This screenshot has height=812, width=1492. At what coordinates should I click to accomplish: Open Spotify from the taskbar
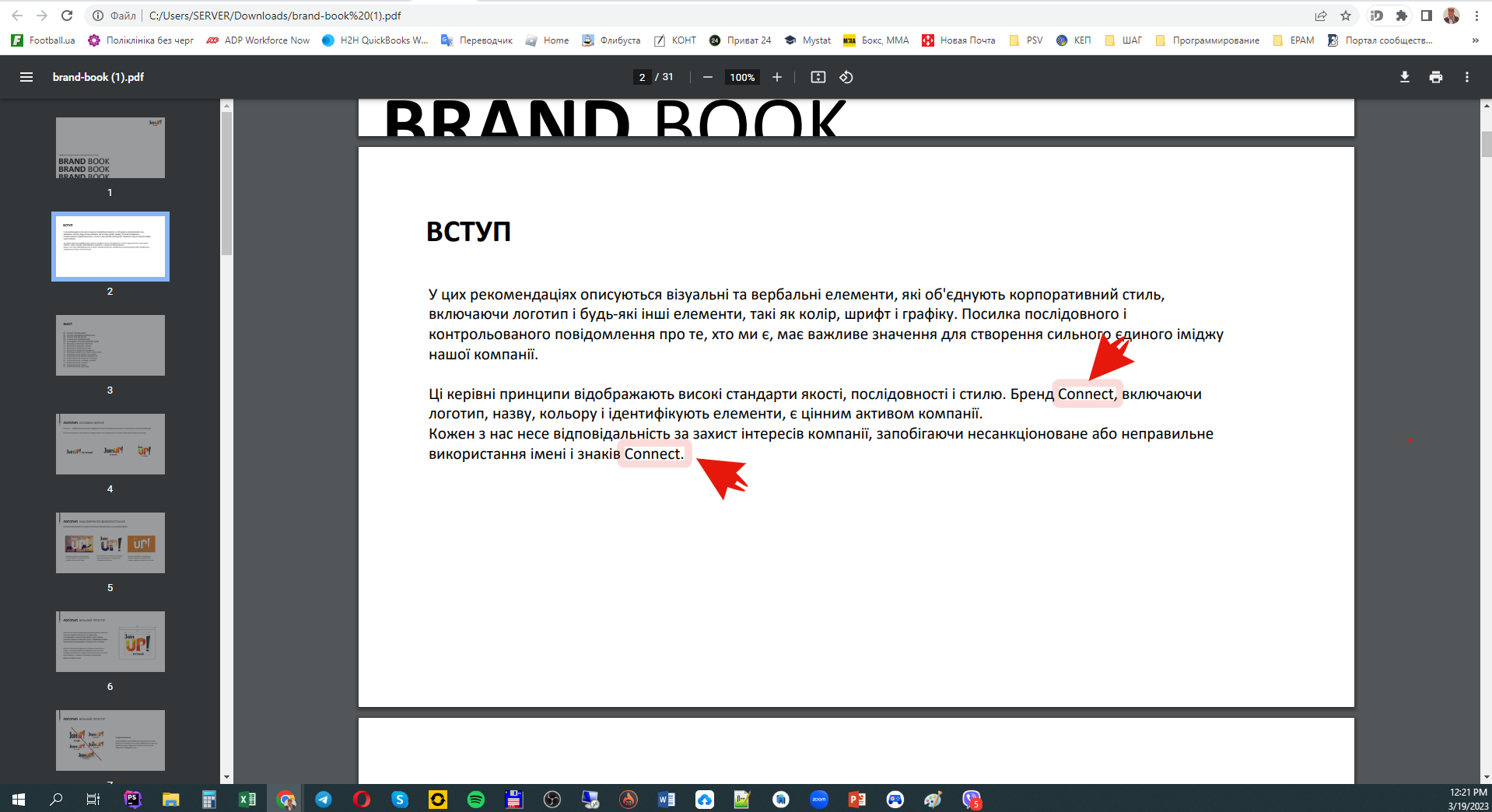pyautogui.click(x=476, y=799)
